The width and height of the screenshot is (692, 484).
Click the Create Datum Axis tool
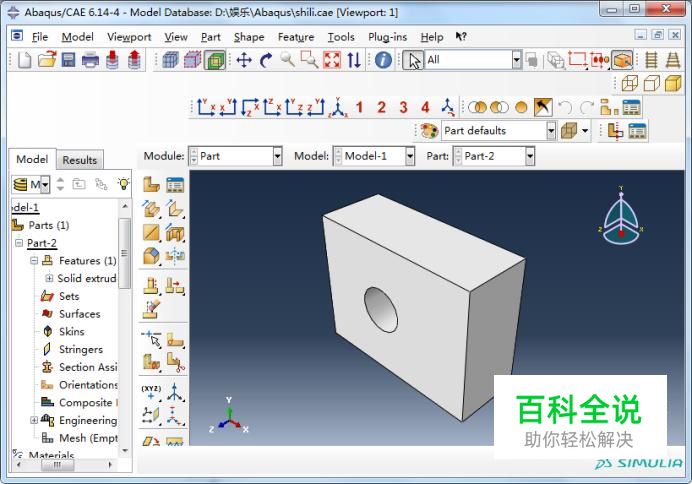coord(175,391)
